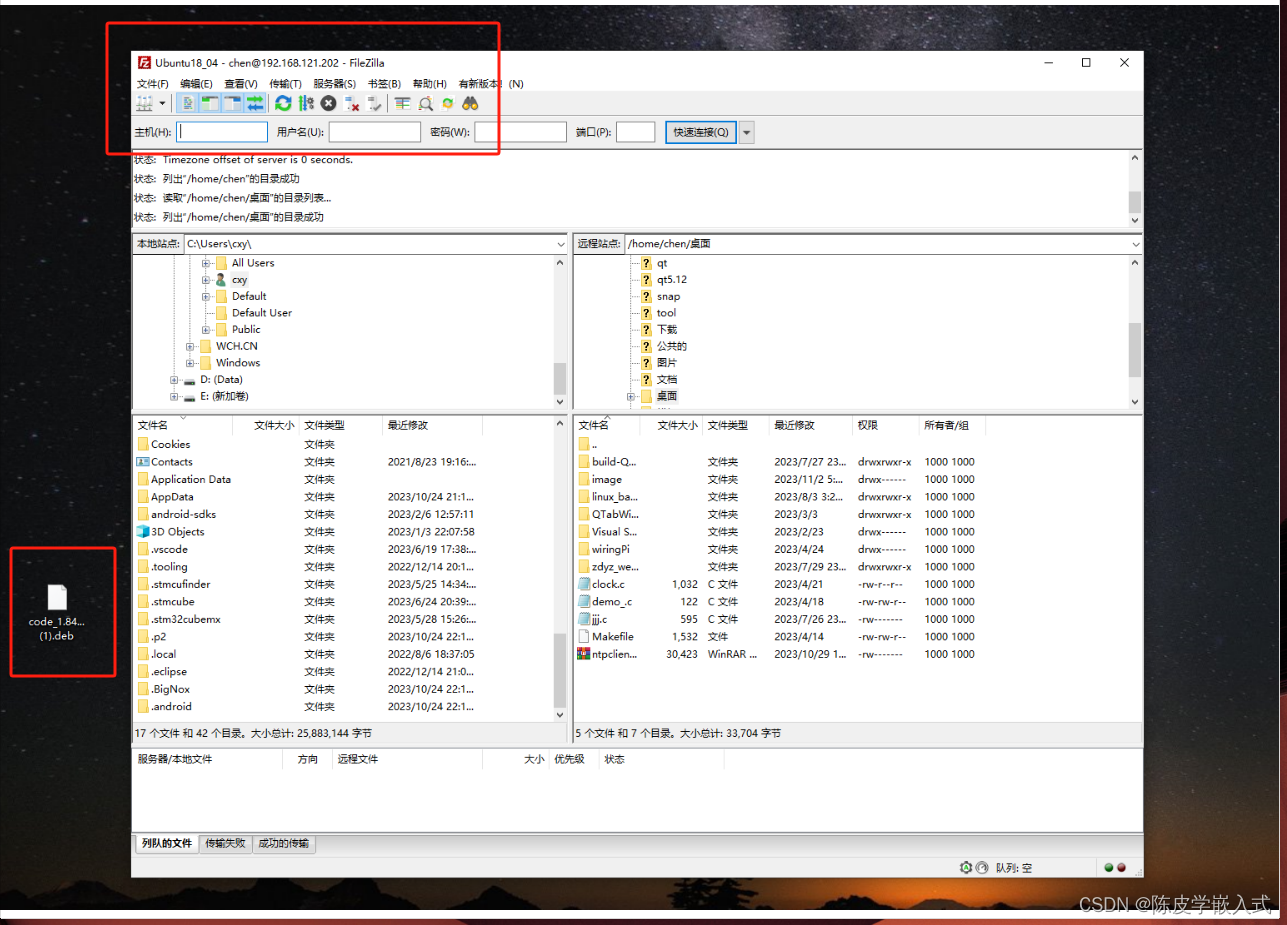
Task: Focus the 用户名(U) username field
Action: [x=375, y=132]
